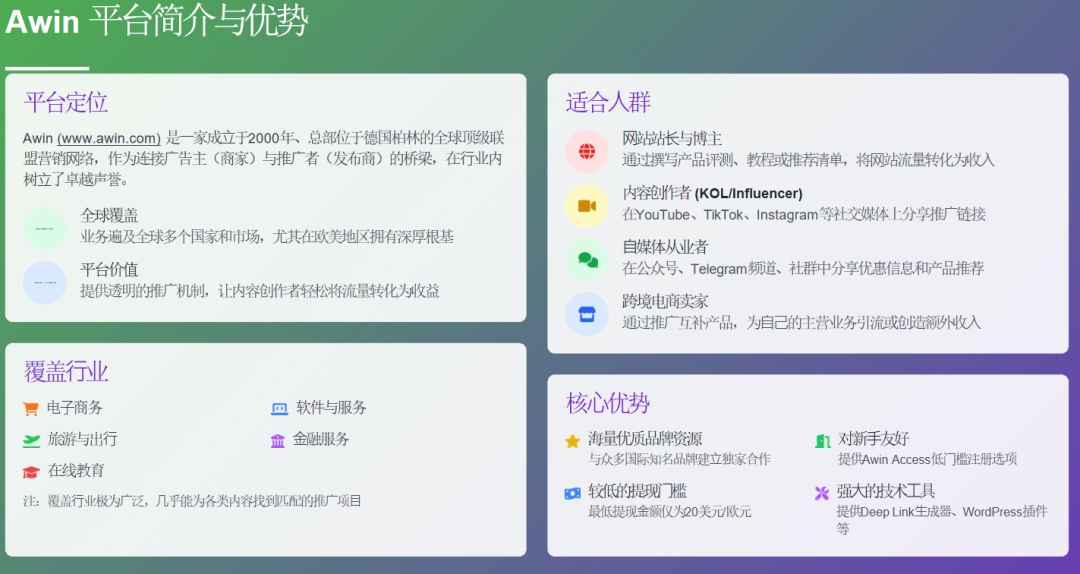Click the 网站站长与博主 label
1080x574 pixels.
[x=672, y=139]
